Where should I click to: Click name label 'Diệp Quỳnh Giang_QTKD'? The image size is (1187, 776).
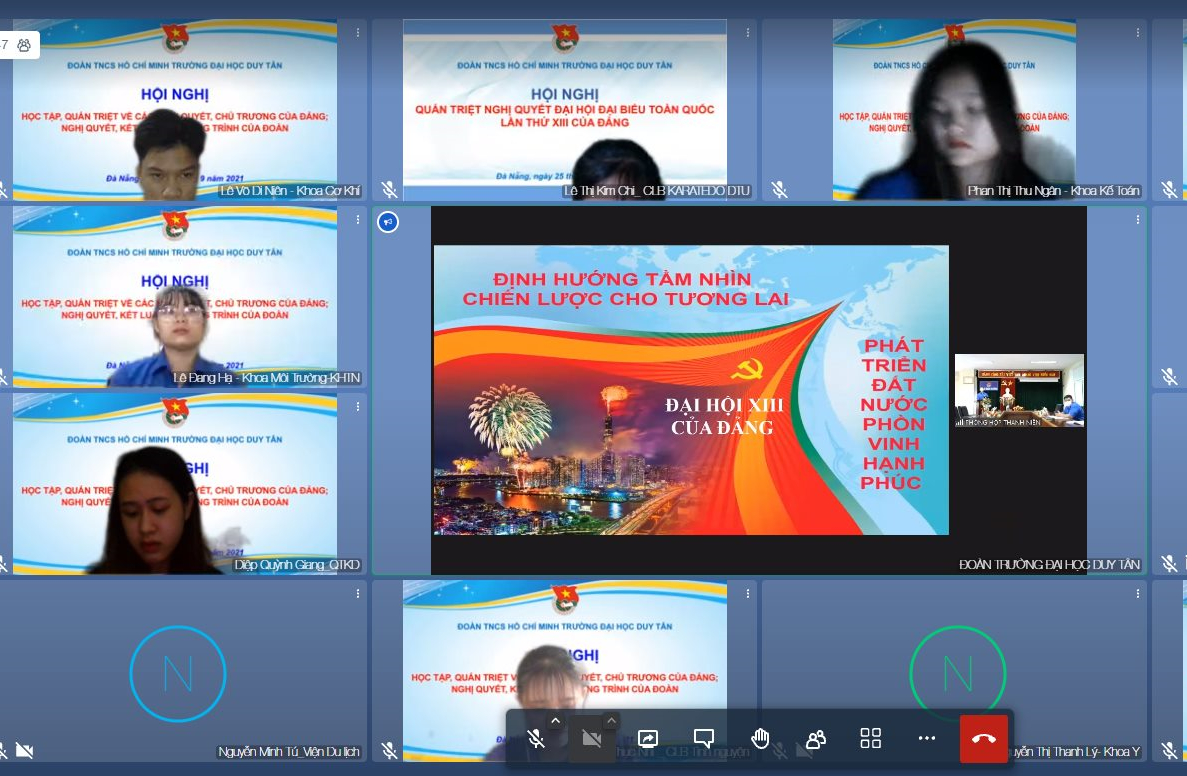297,565
